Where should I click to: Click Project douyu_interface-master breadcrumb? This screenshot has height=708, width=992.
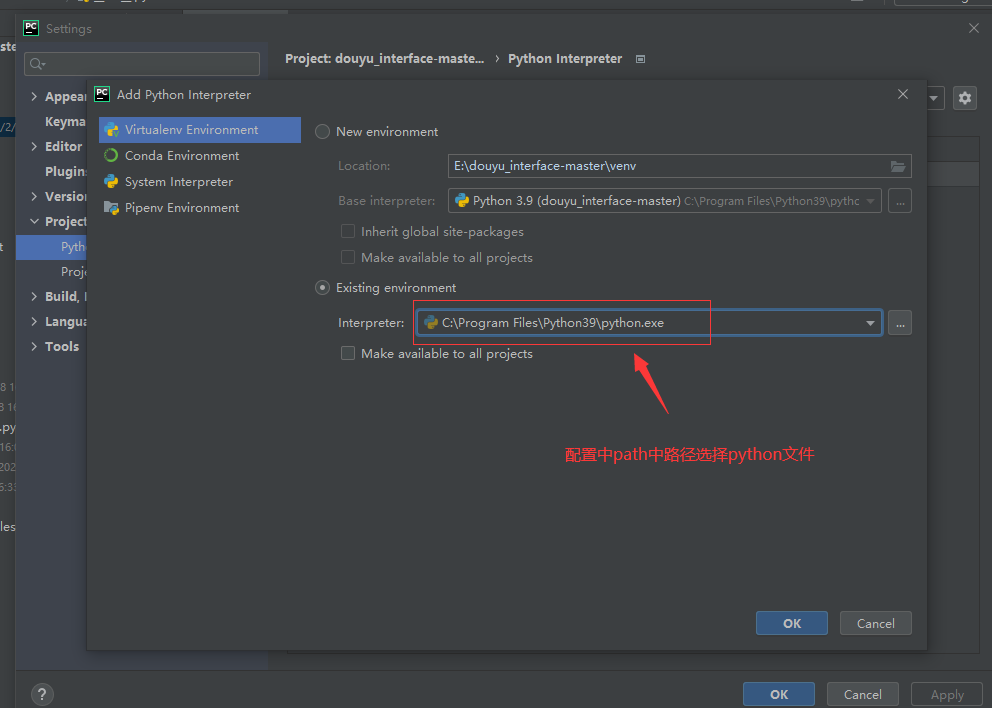(x=384, y=59)
